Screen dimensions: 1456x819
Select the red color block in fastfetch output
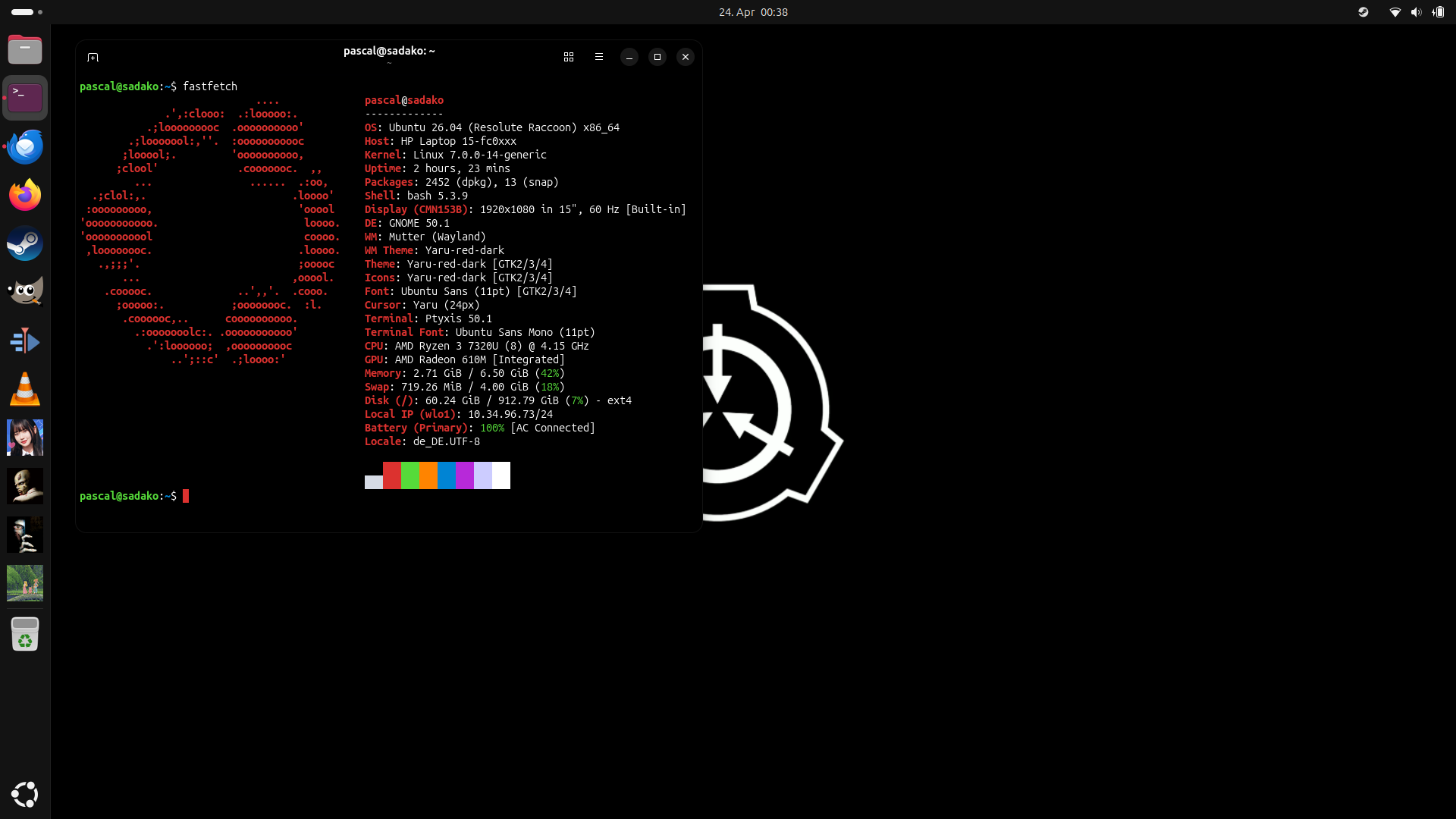[392, 475]
